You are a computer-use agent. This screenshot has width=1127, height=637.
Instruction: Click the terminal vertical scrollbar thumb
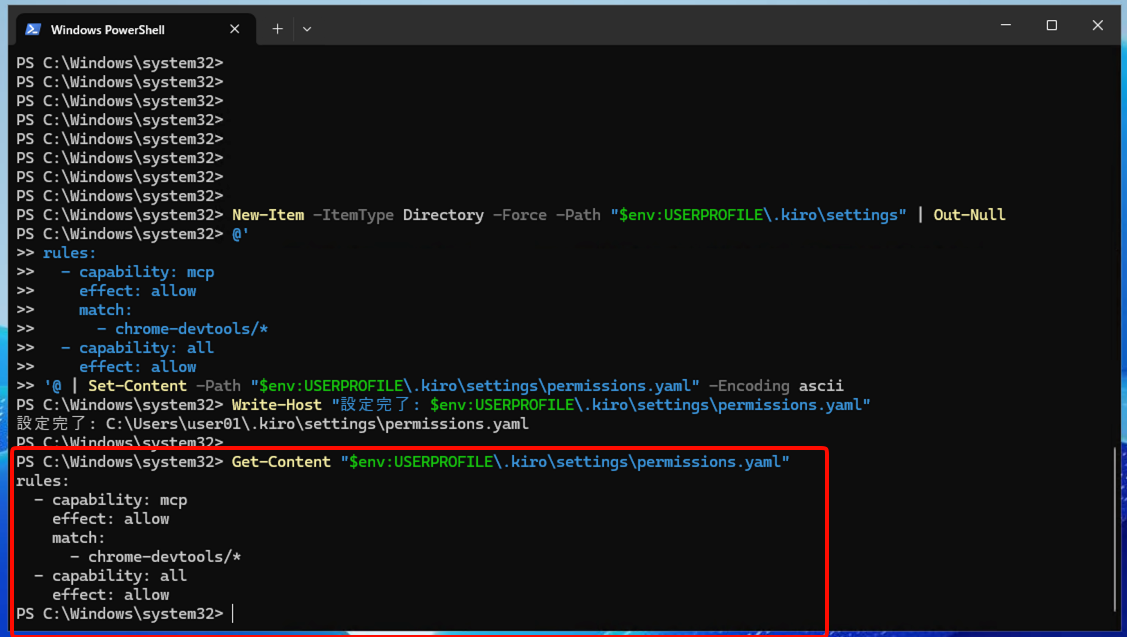tap(1115, 528)
